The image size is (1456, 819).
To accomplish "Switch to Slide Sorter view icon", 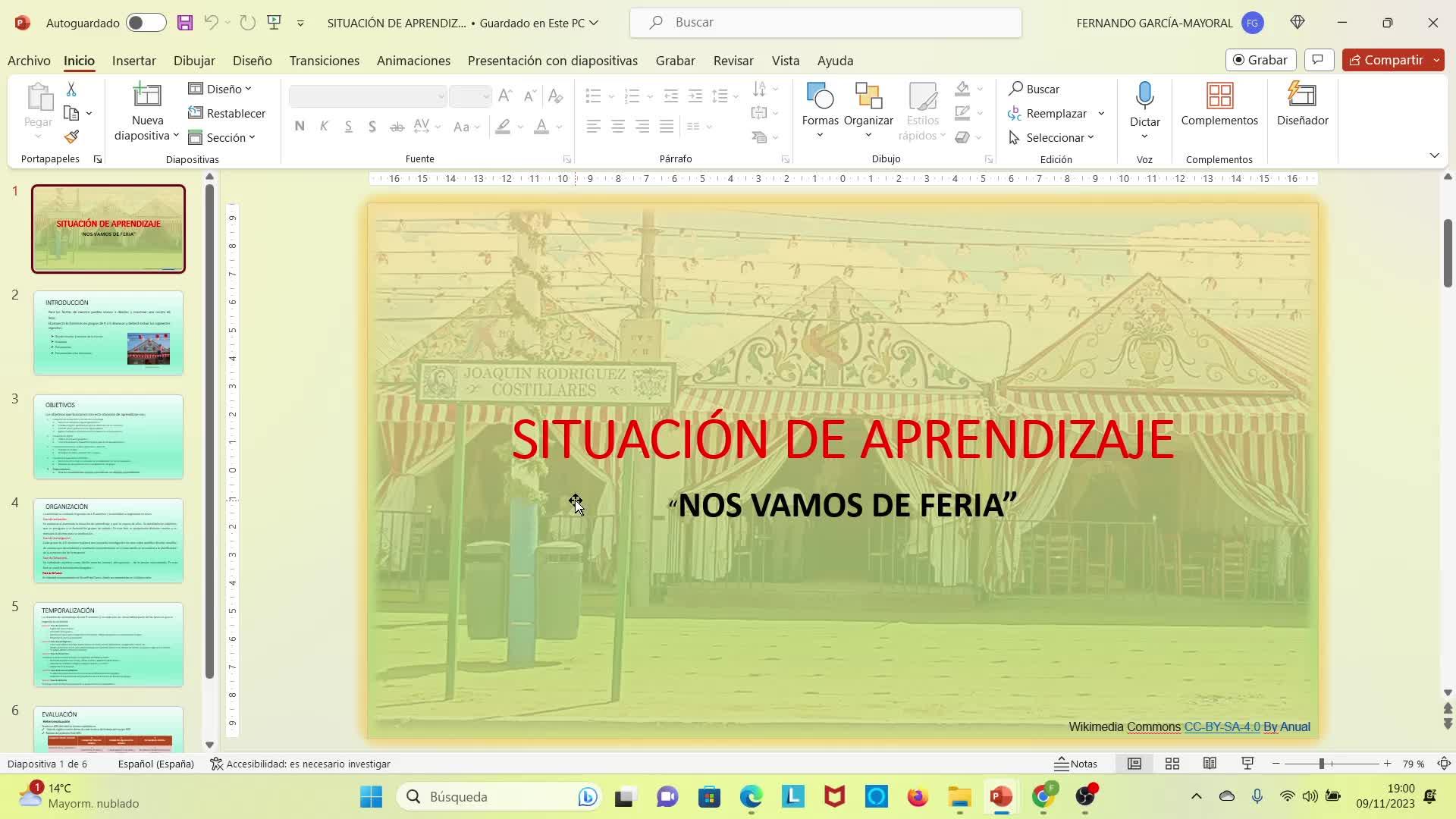I will pyautogui.click(x=1172, y=764).
